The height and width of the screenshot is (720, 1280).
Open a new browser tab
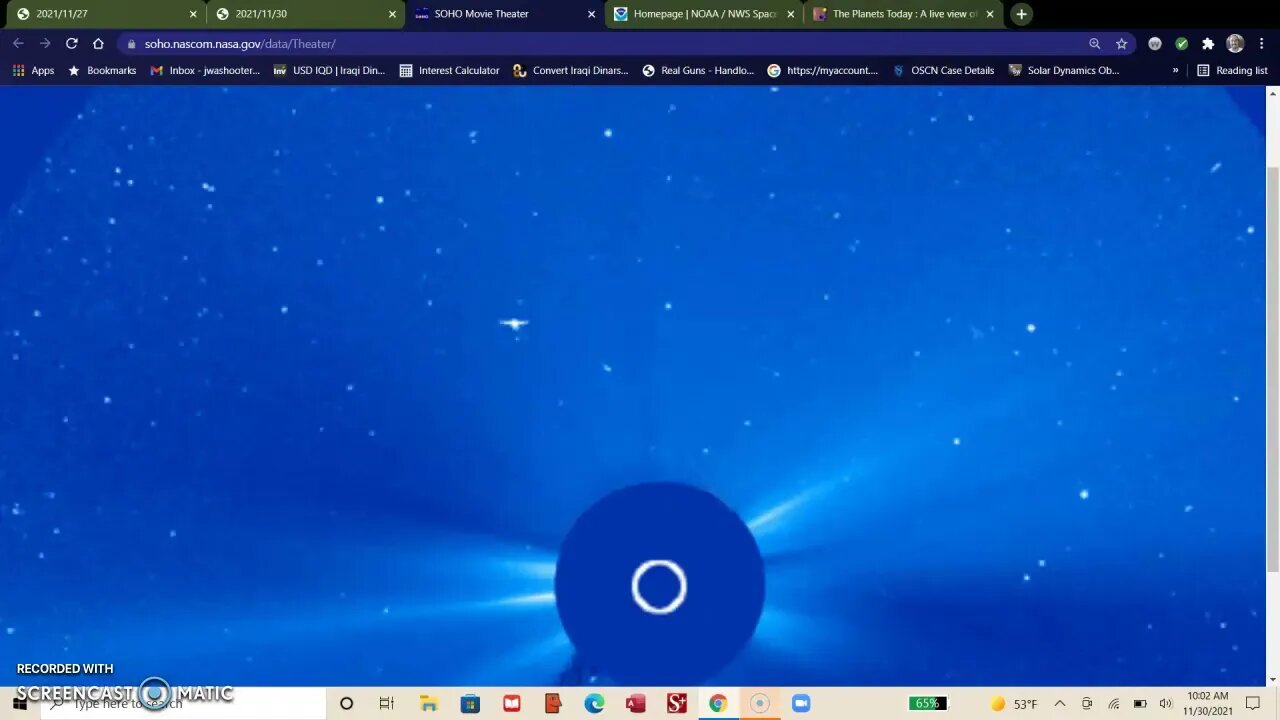coord(1021,14)
